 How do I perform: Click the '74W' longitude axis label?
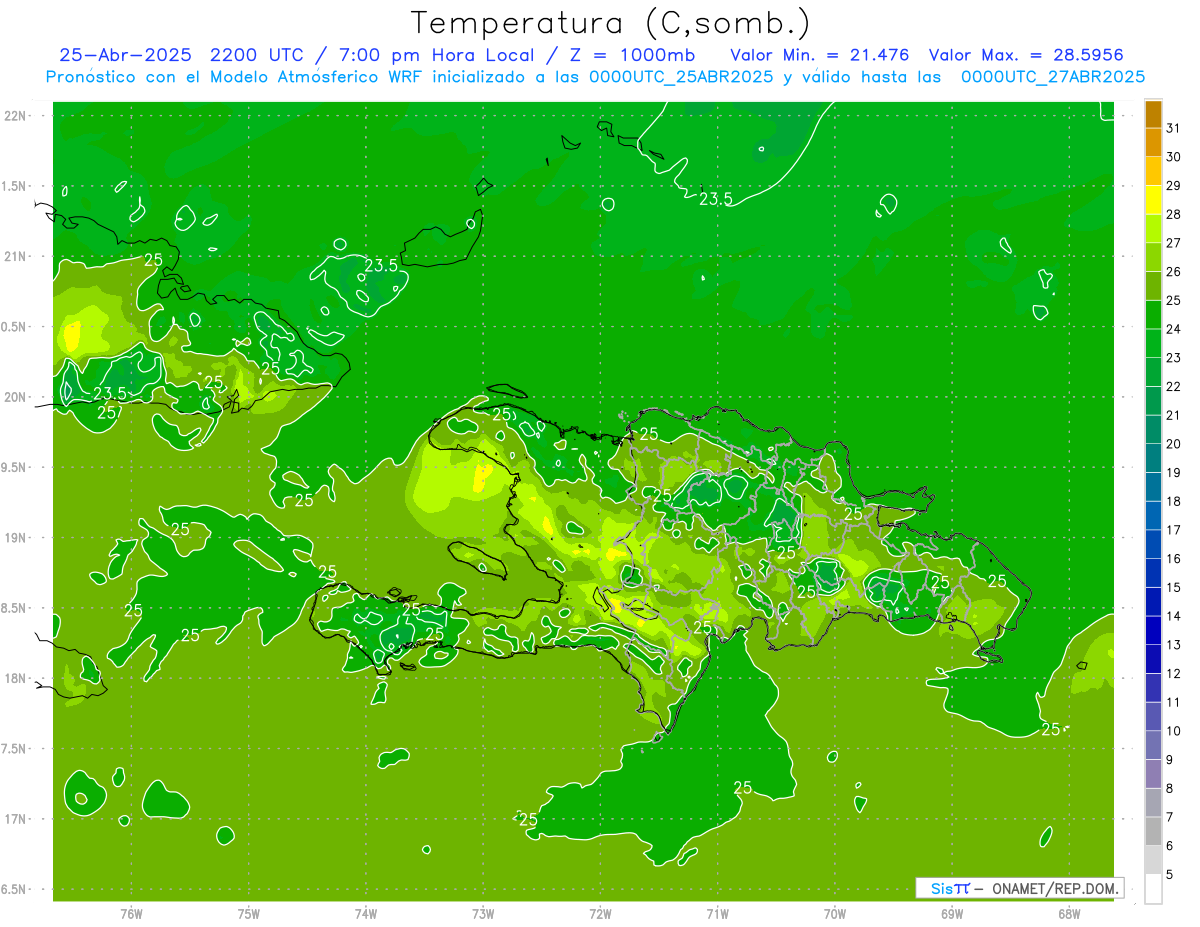(x=366, y=914)
